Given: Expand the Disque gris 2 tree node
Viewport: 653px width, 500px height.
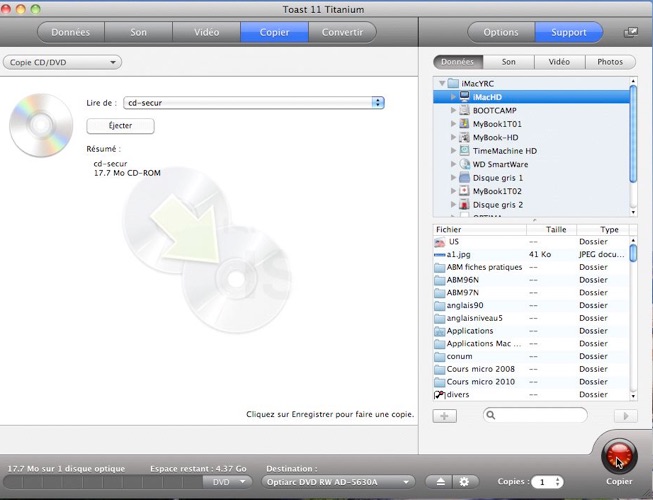Looking at the screenshot, I should click(x=453, y=204).
